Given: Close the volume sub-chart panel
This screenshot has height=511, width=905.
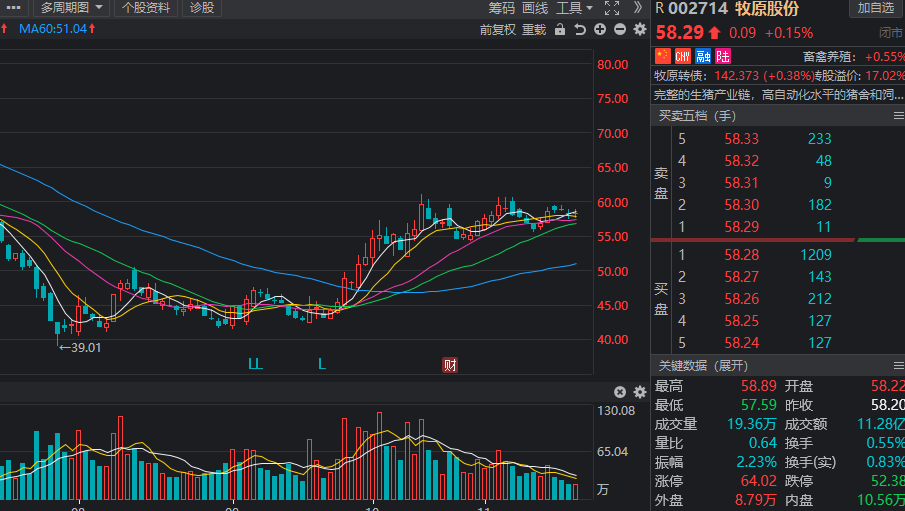Looking at the screenshot, I should tap(620, 392).
